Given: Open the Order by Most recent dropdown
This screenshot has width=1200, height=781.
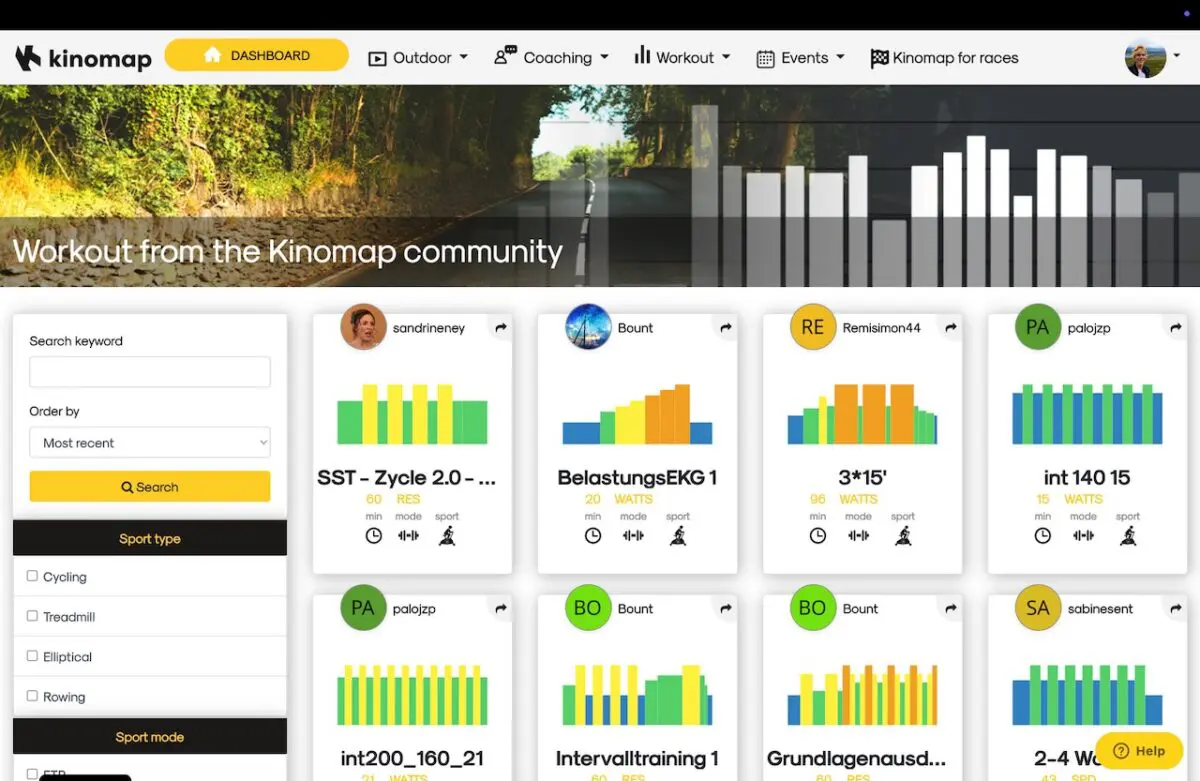Looking at the screenshot, I should pos(150,442).
